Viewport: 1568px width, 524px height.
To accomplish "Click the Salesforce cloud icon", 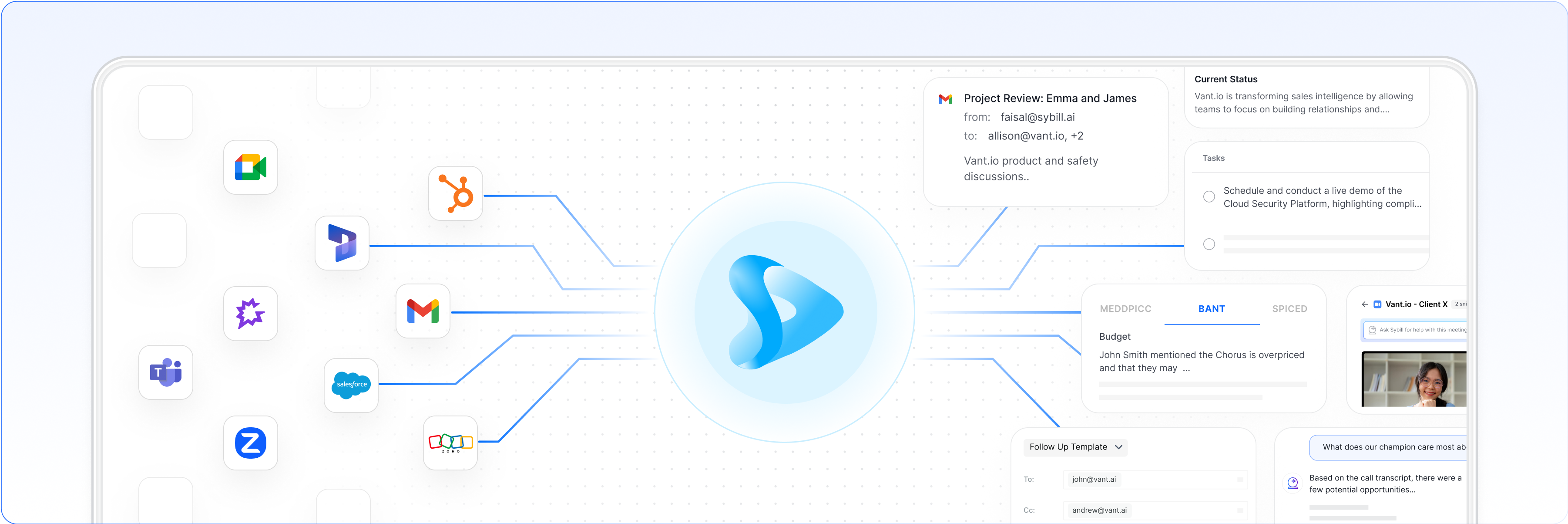I will (x=351, y=385).
